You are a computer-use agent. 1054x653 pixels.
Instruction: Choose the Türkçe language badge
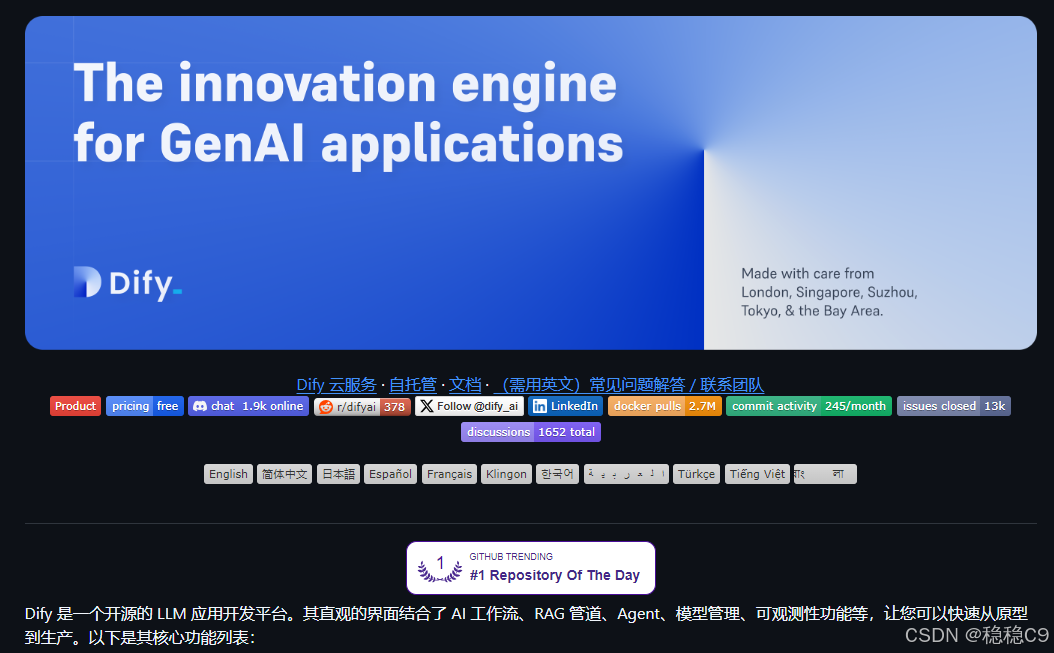point(696,474)
